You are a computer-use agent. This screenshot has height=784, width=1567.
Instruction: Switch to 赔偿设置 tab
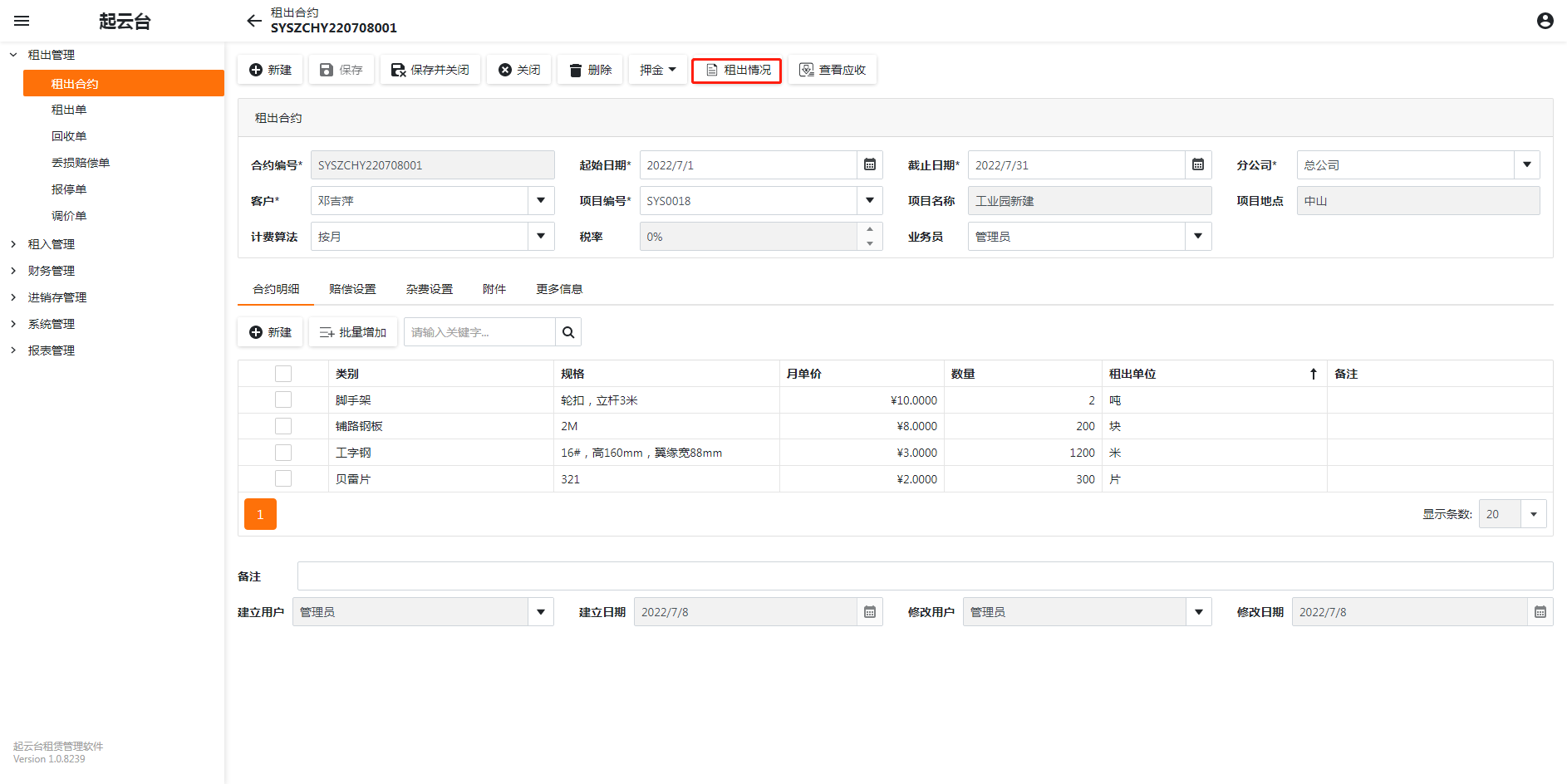pos(352,289)
